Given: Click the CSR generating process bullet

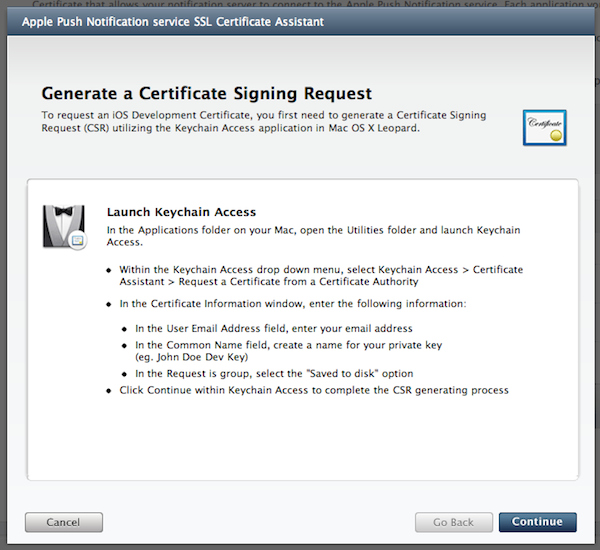Looking at the screenshot, I should point(314,390).
